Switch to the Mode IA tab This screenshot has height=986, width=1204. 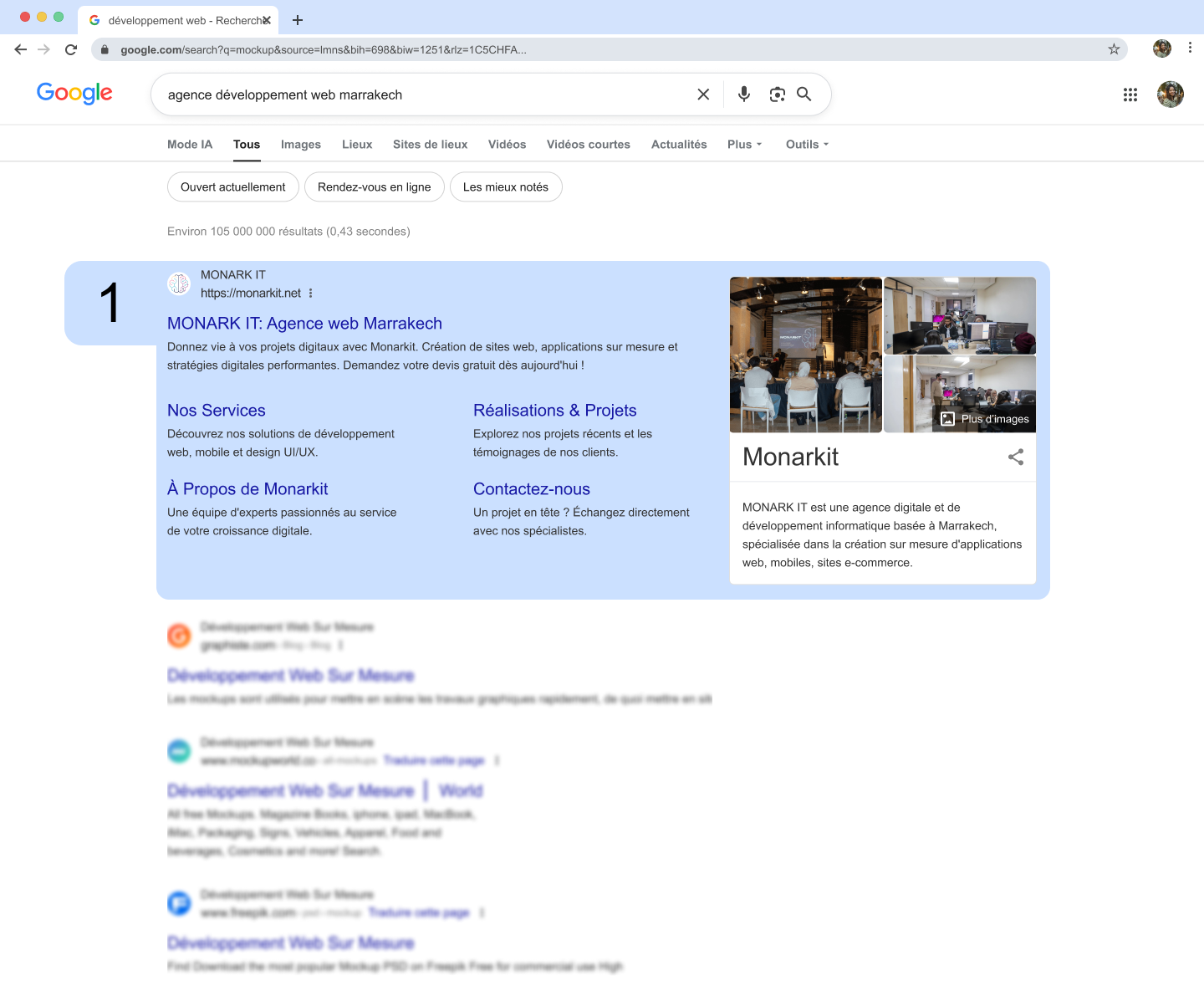click(190, 145)
